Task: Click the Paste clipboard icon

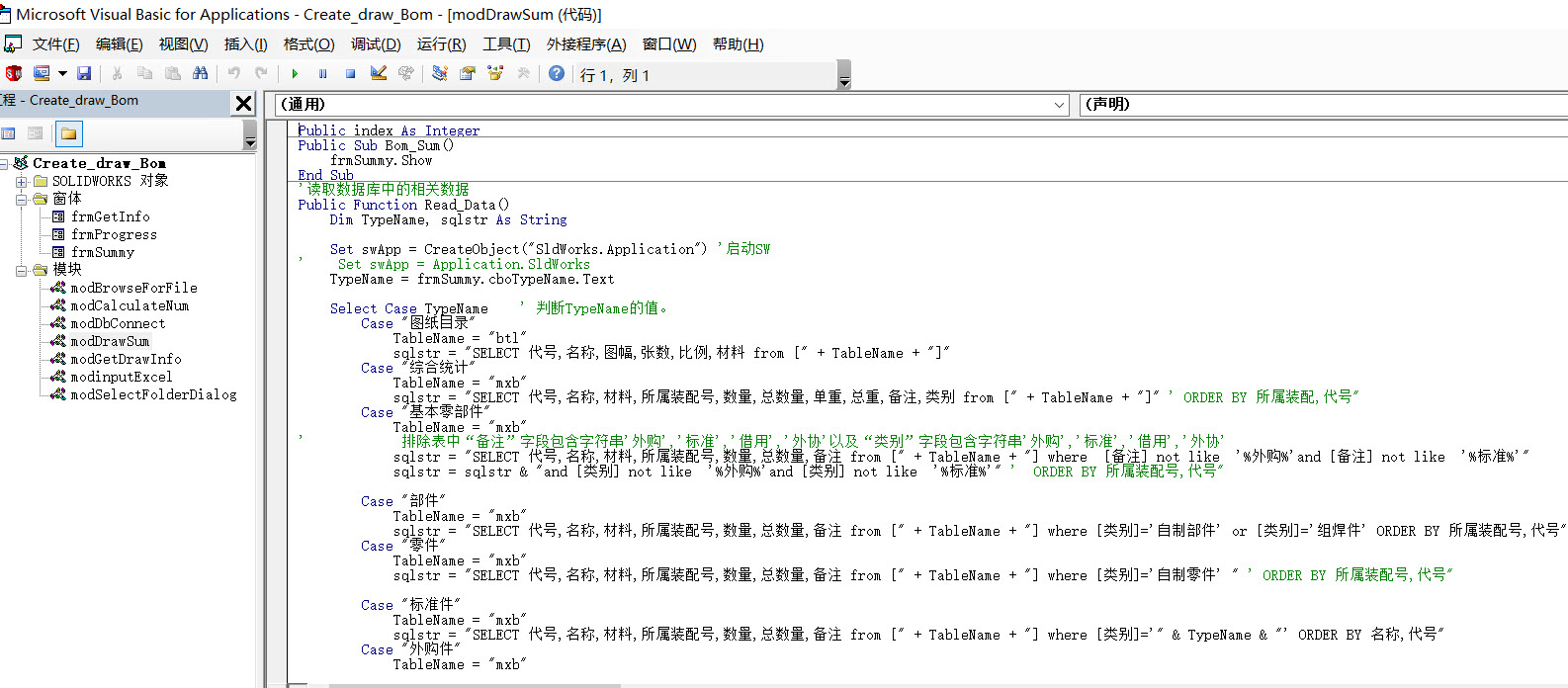Action: pyautogui.click(x=173, y=74)
